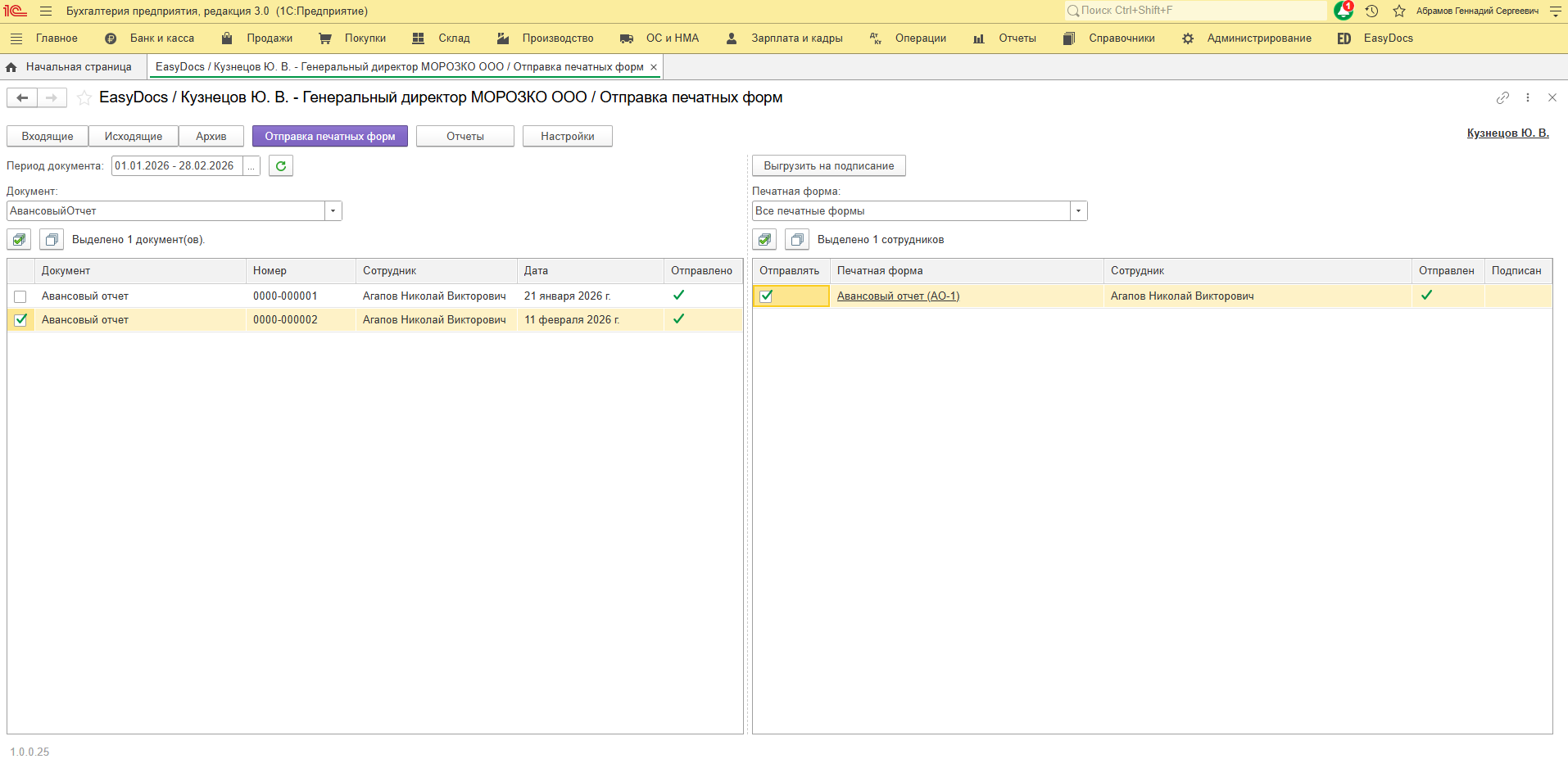Toggle the Отправлять checkbox for Авансовый отчет (АО-1)

click(766, 296)
